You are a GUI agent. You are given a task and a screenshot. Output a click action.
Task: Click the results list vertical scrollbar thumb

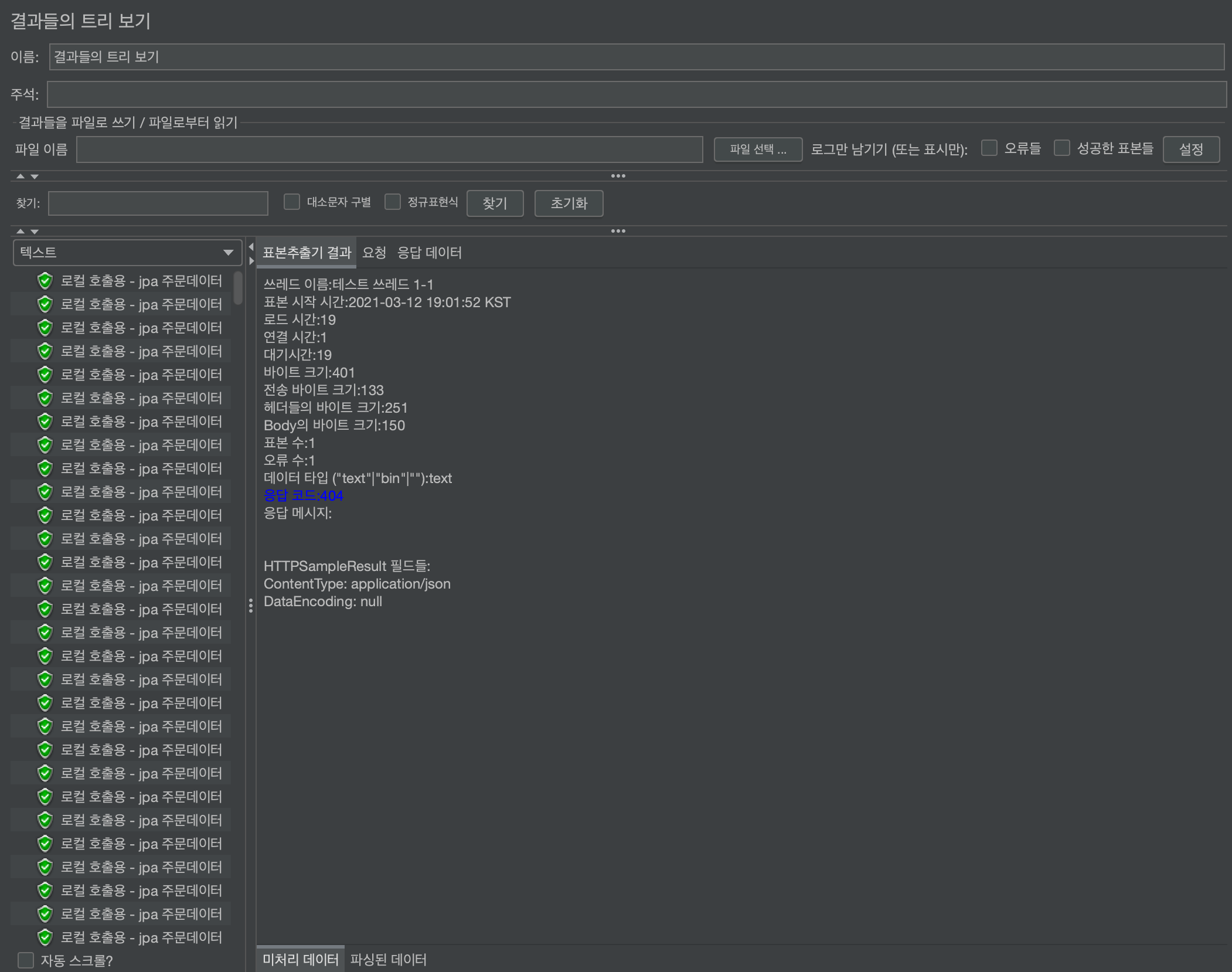(238, 287)
